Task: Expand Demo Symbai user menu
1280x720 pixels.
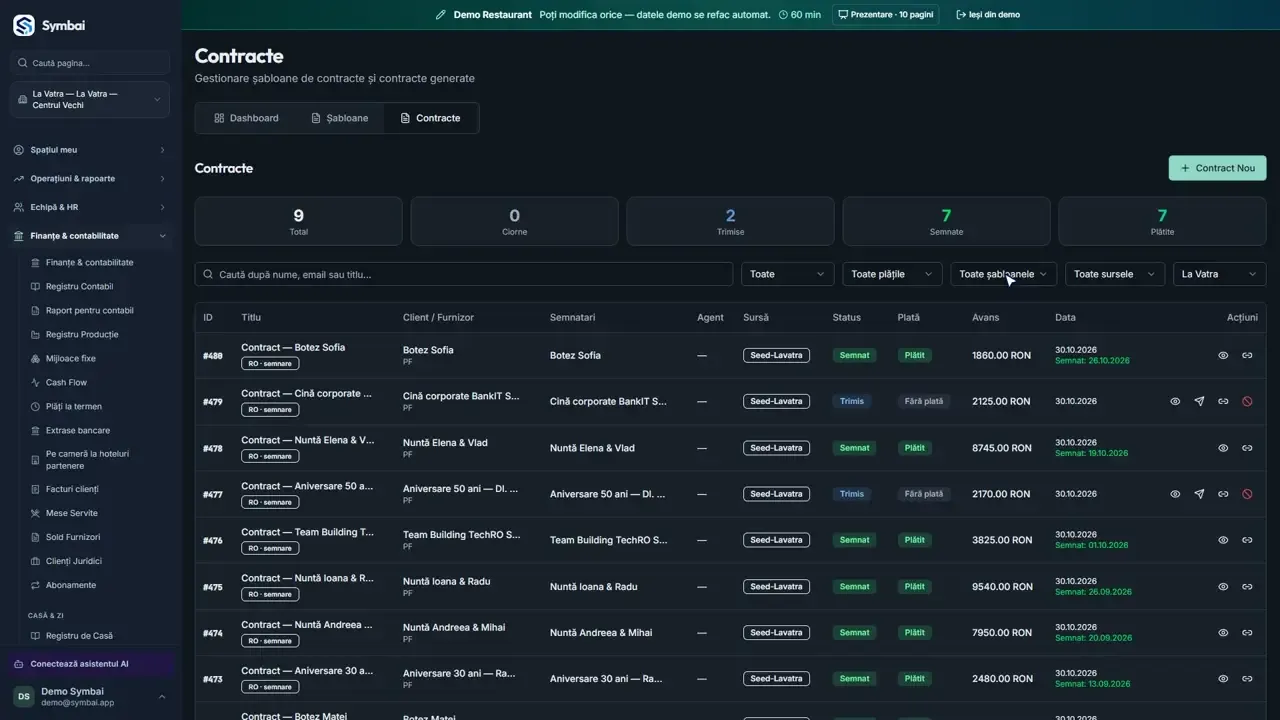Action: click(90, 697)
